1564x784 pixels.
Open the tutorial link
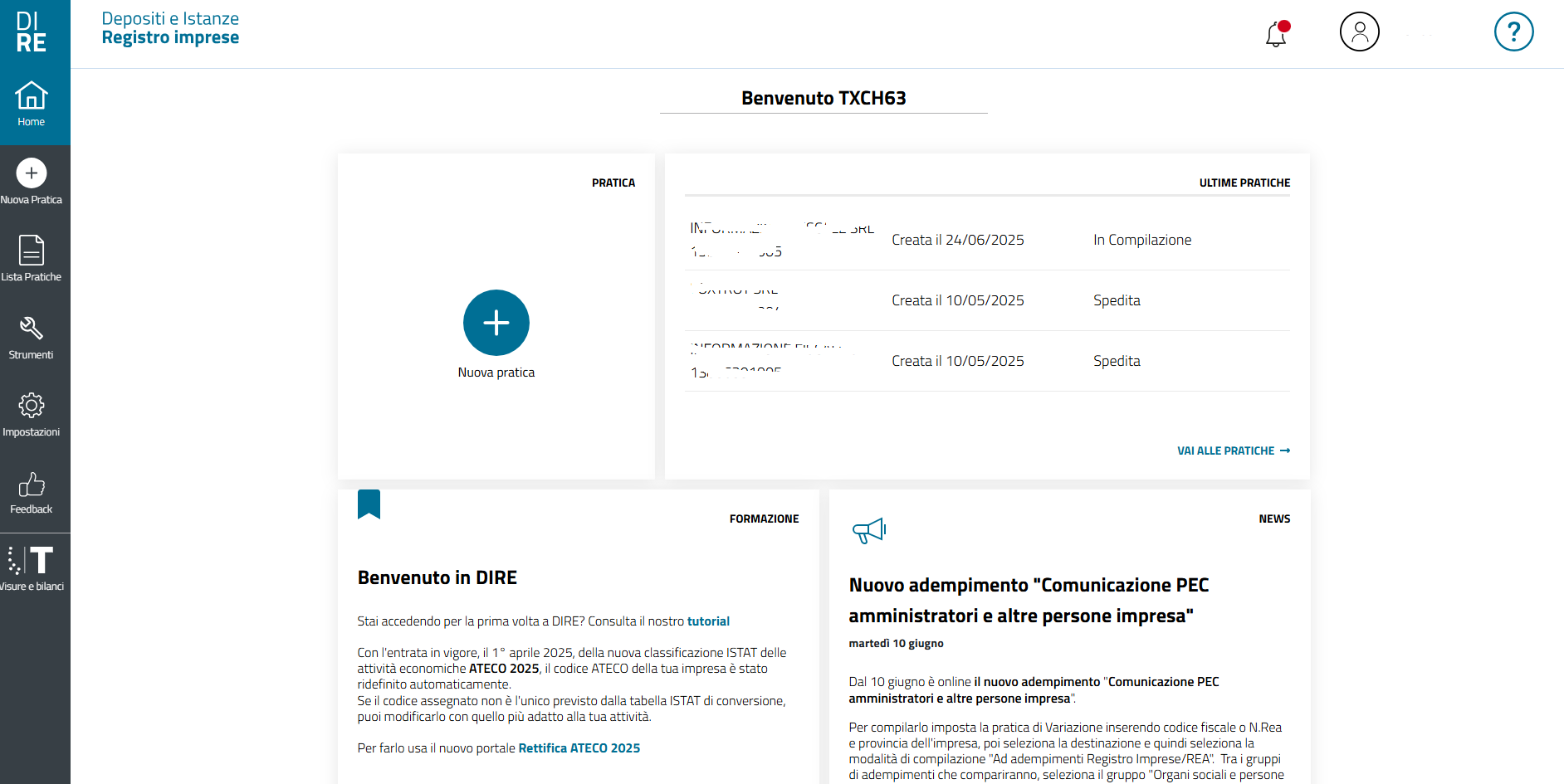708,621
